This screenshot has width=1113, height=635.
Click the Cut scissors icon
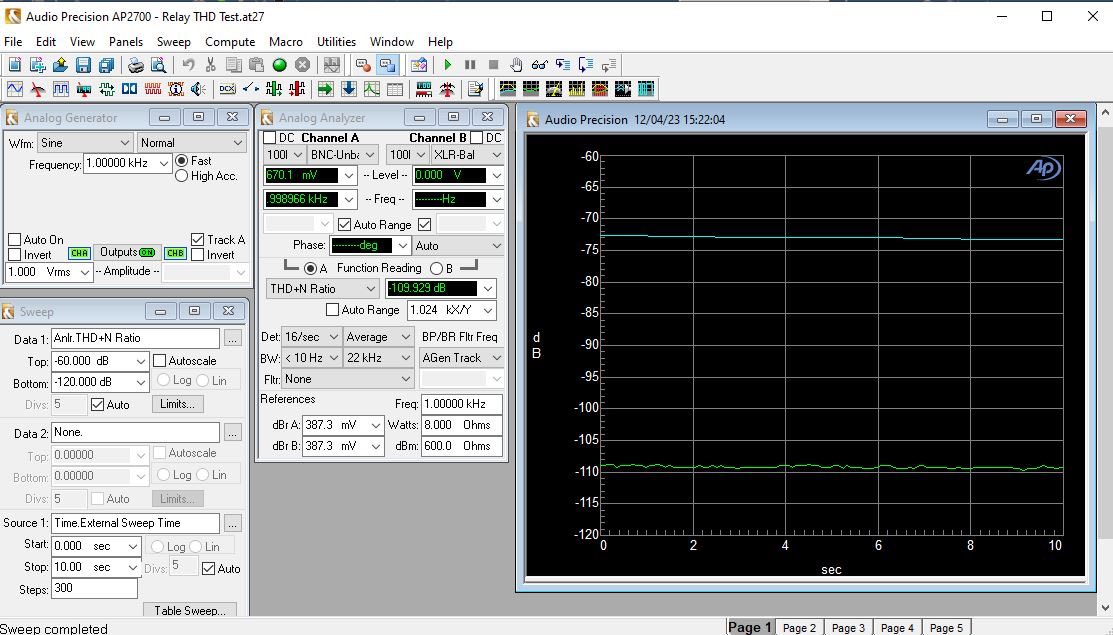click(x=210, y=65)
